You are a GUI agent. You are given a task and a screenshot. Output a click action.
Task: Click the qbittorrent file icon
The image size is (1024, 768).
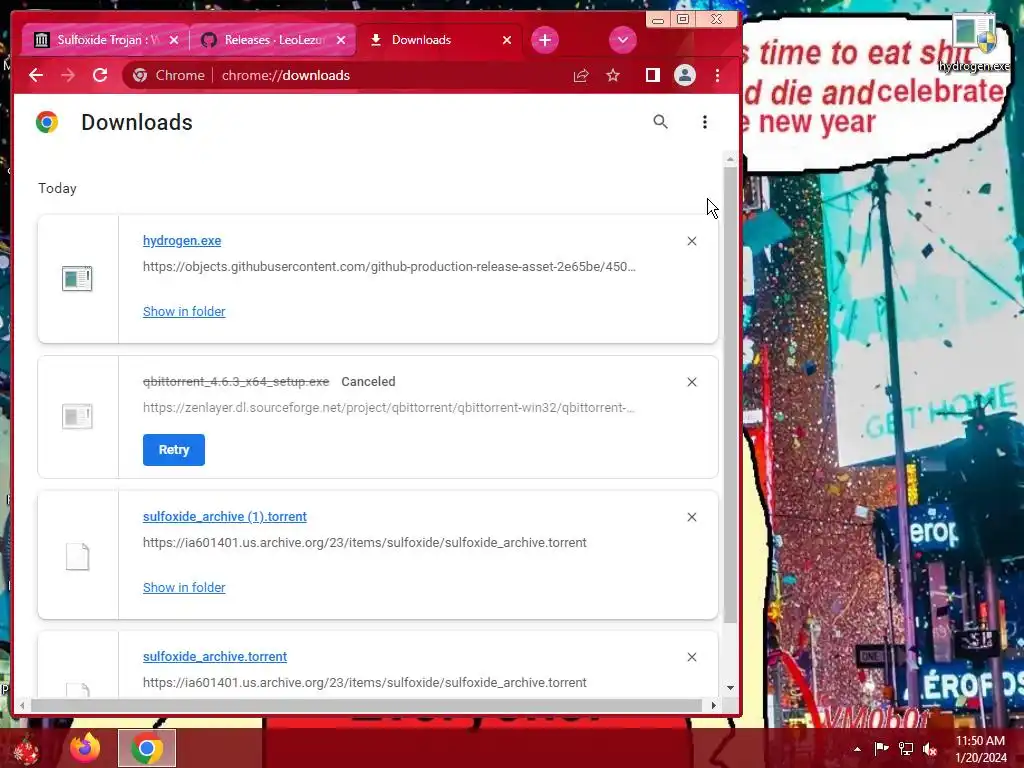77,417
